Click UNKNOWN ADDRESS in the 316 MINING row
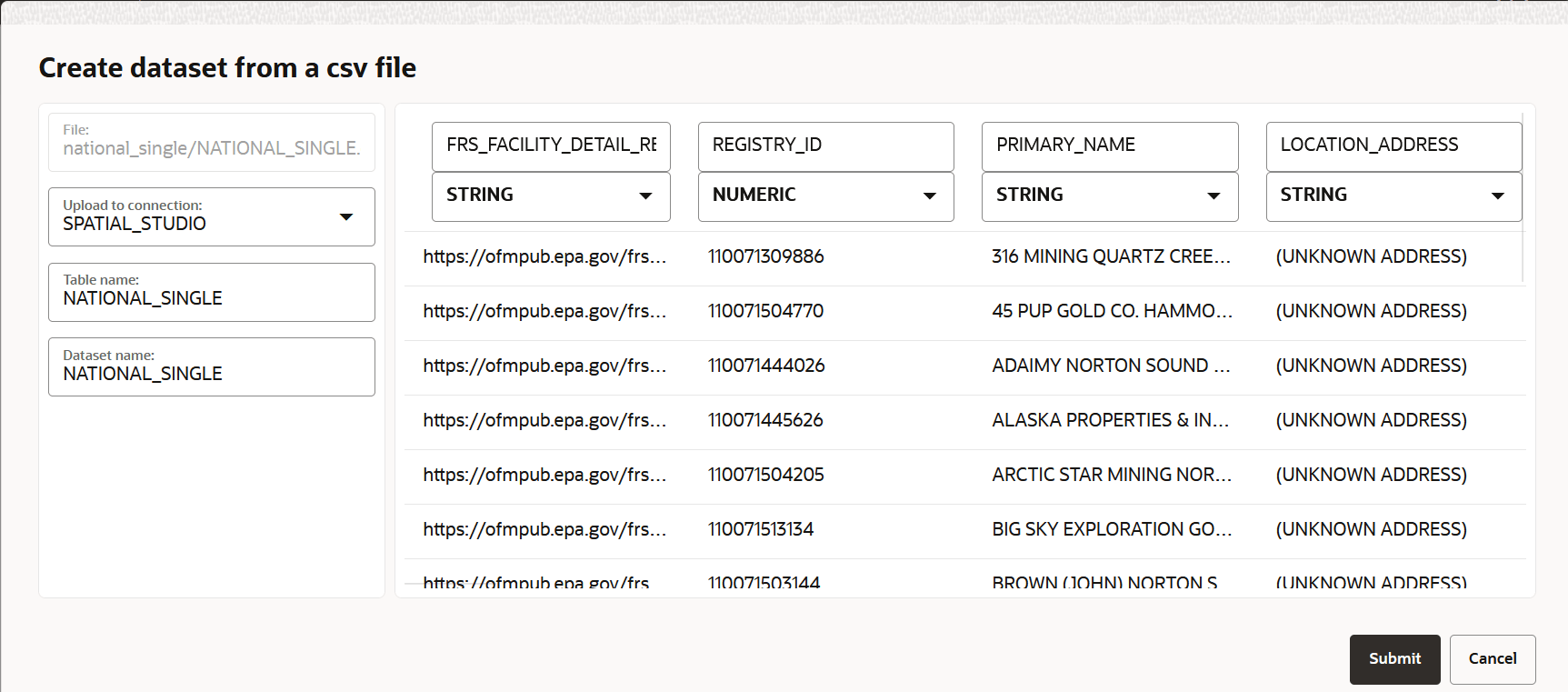 pyautogui.click(x=1372, y=256)
